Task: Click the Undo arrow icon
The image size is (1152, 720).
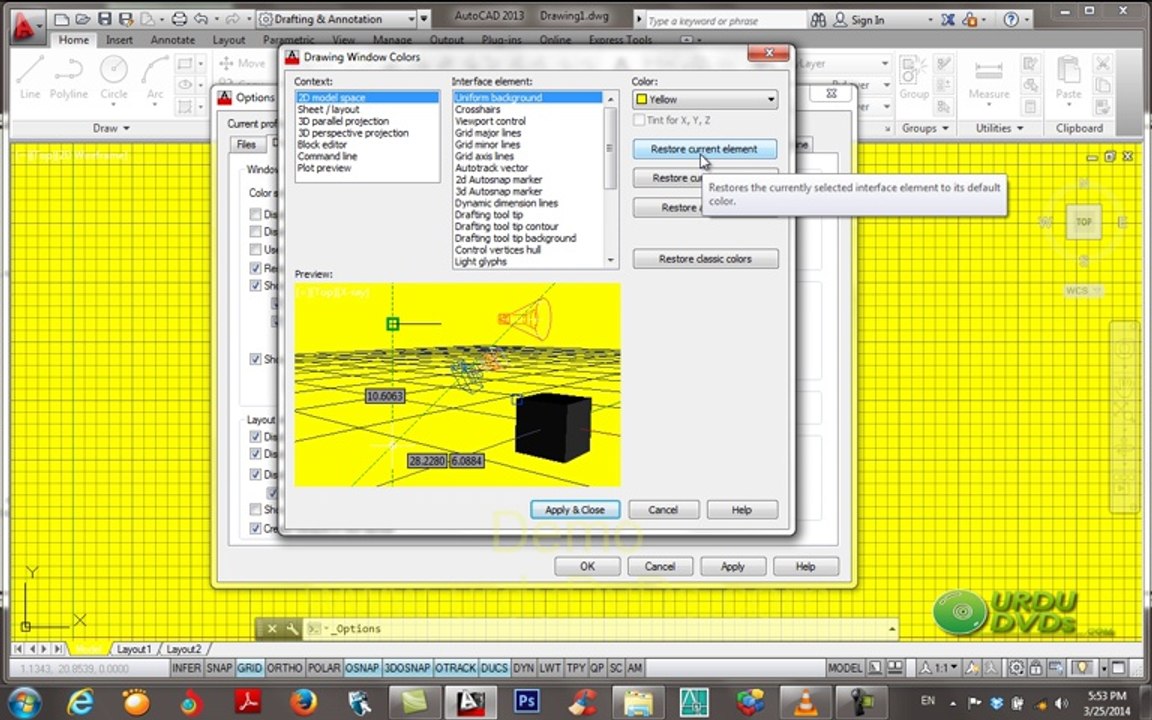Action: (x=200, y=19)
